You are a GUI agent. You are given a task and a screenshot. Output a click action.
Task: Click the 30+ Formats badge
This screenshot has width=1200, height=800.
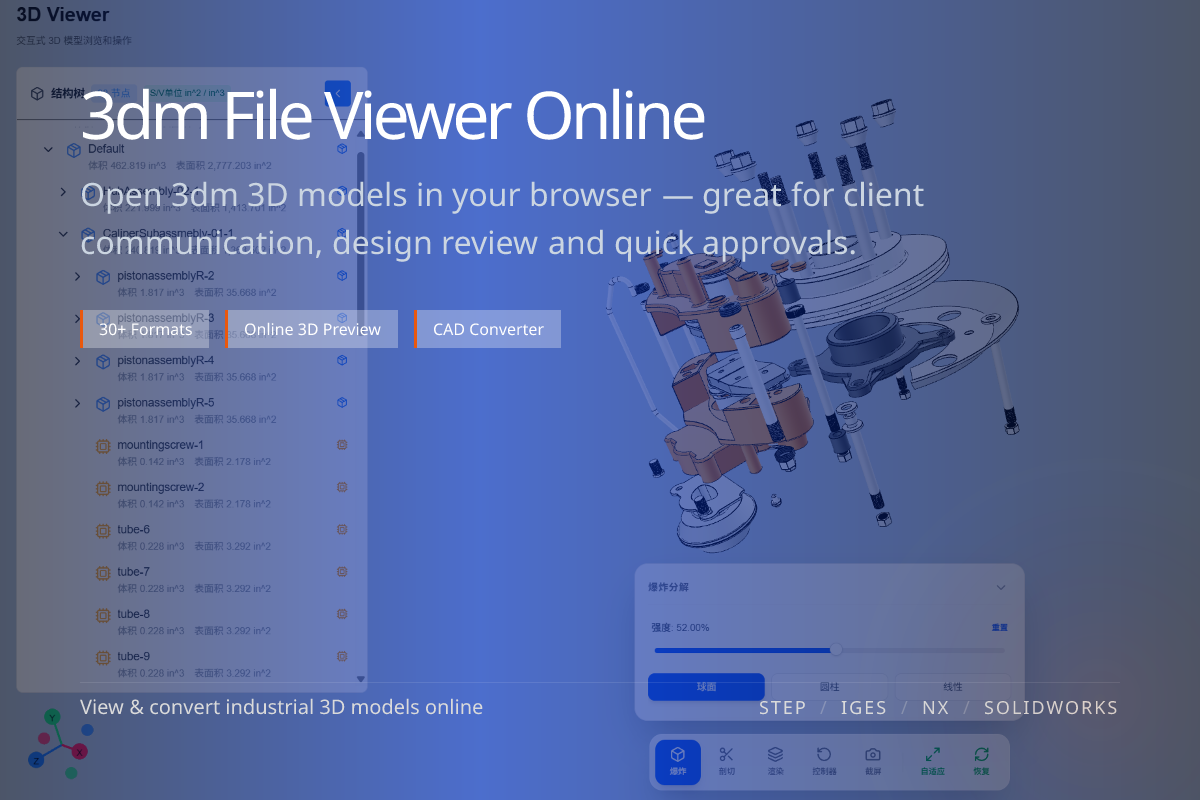146,329
